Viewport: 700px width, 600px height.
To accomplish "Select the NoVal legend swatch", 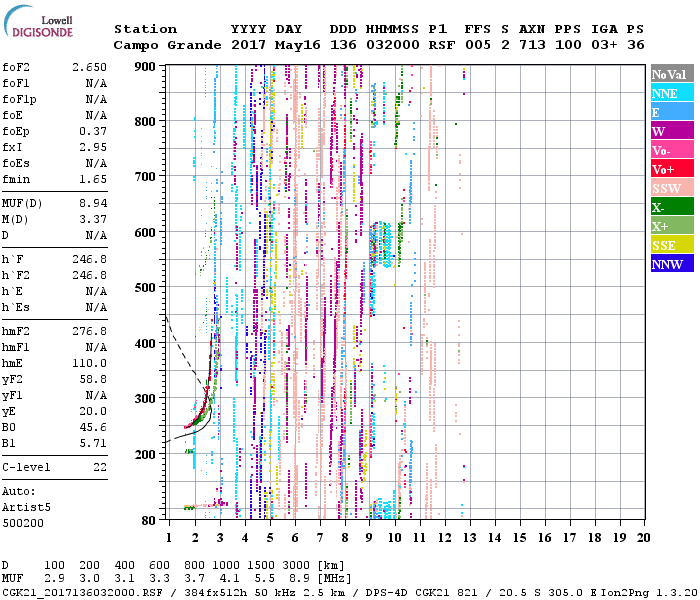I will [670, 74].
